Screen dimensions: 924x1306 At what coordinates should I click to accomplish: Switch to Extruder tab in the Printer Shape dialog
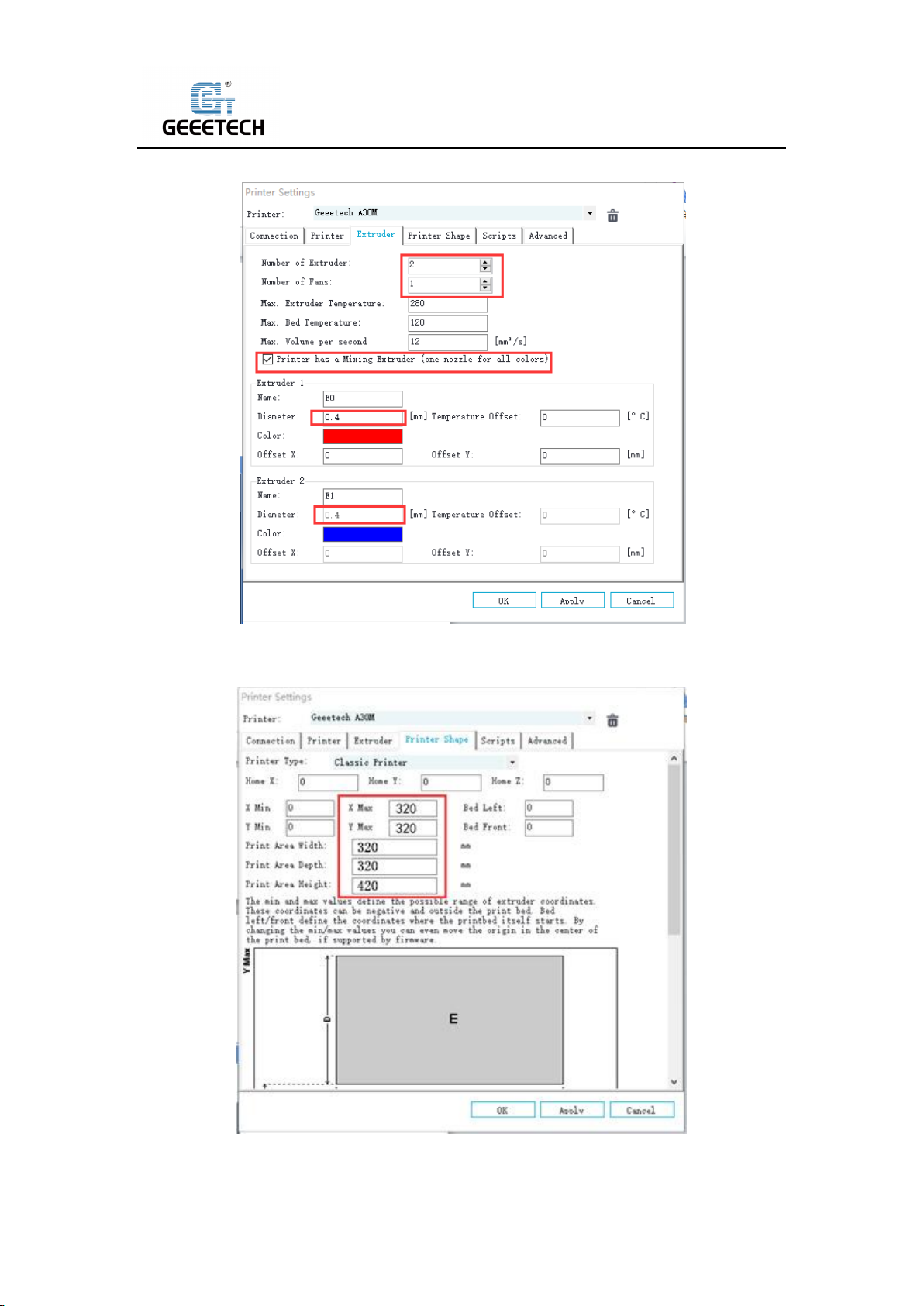click(x=373, y=741)
